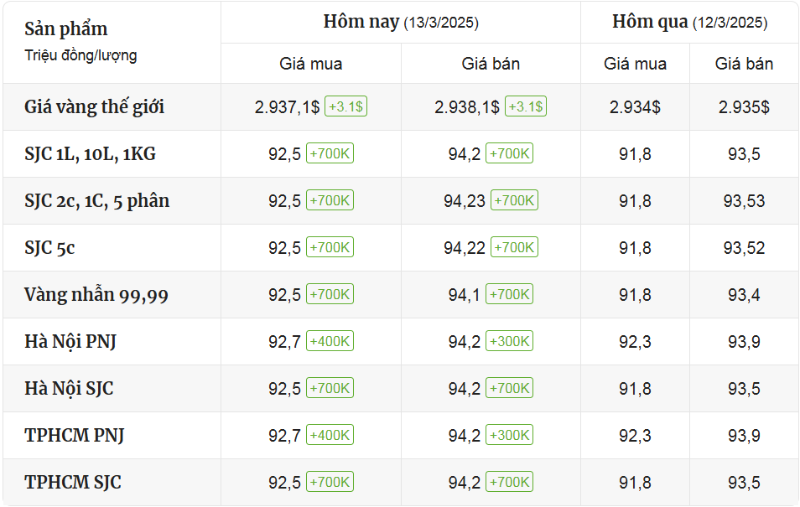Click yesterday's 93,53 sell price cell
The height and width of the screenshot is (507, 800).
744,201
